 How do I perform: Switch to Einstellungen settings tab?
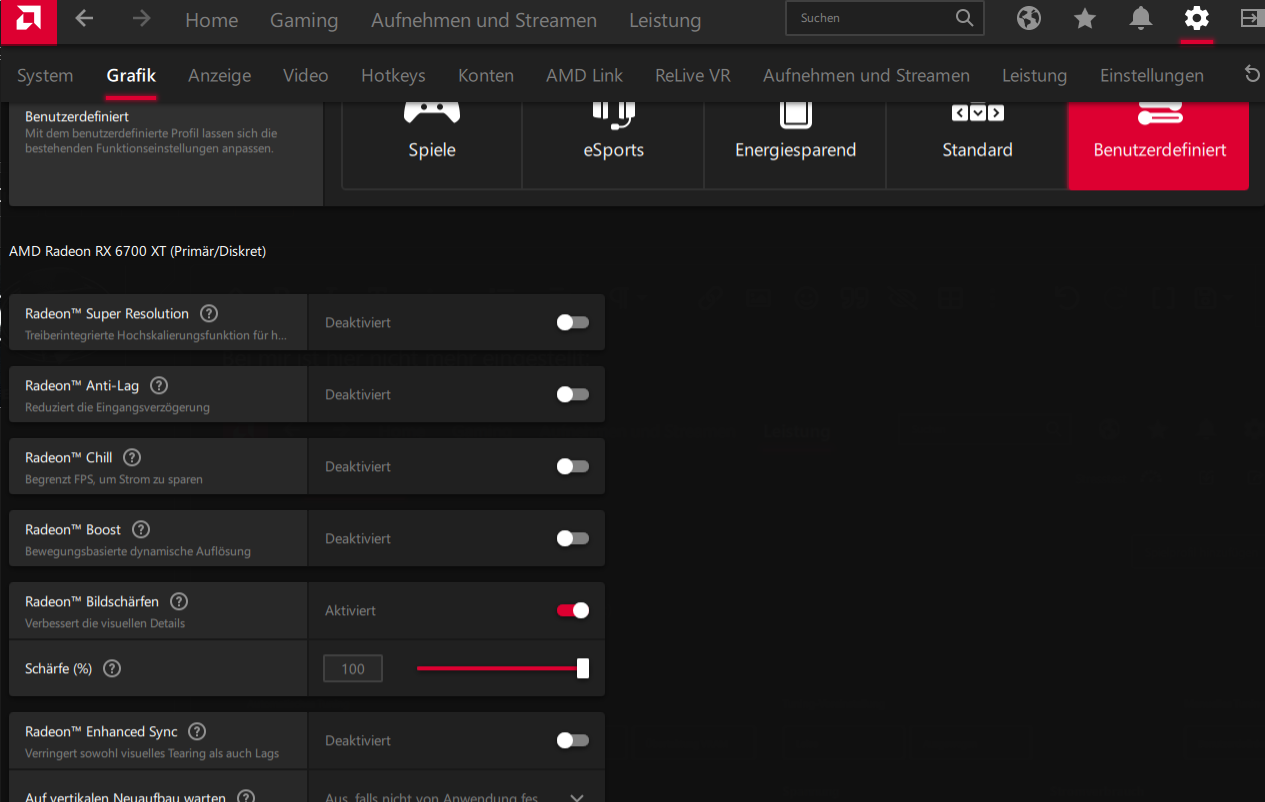1152,75
